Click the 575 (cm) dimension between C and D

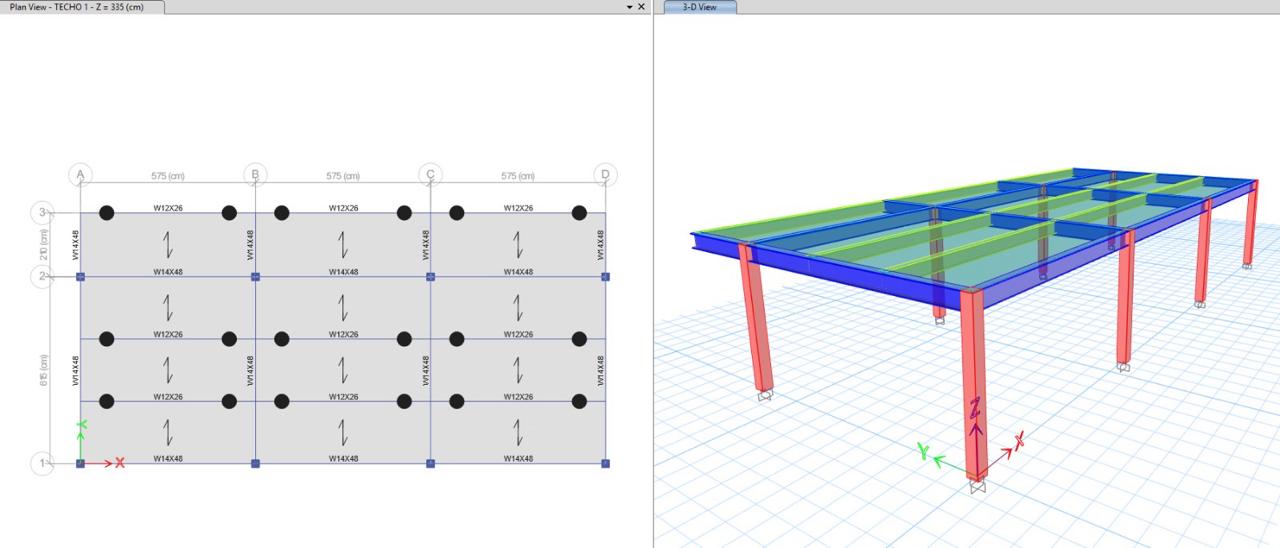coord(517,176)
